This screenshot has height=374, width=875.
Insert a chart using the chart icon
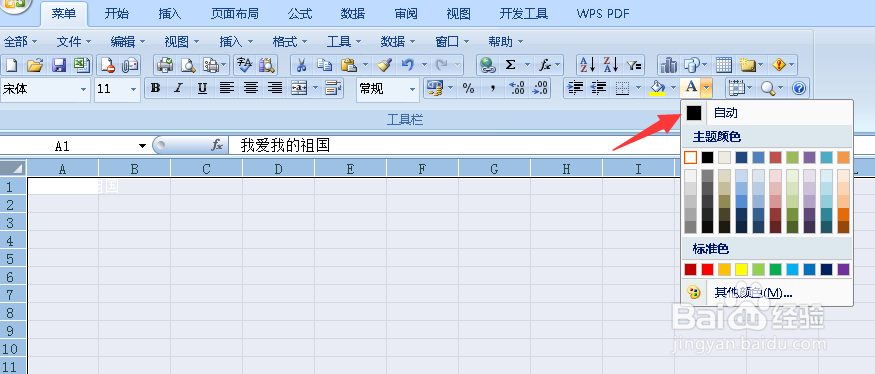(669, 65)
